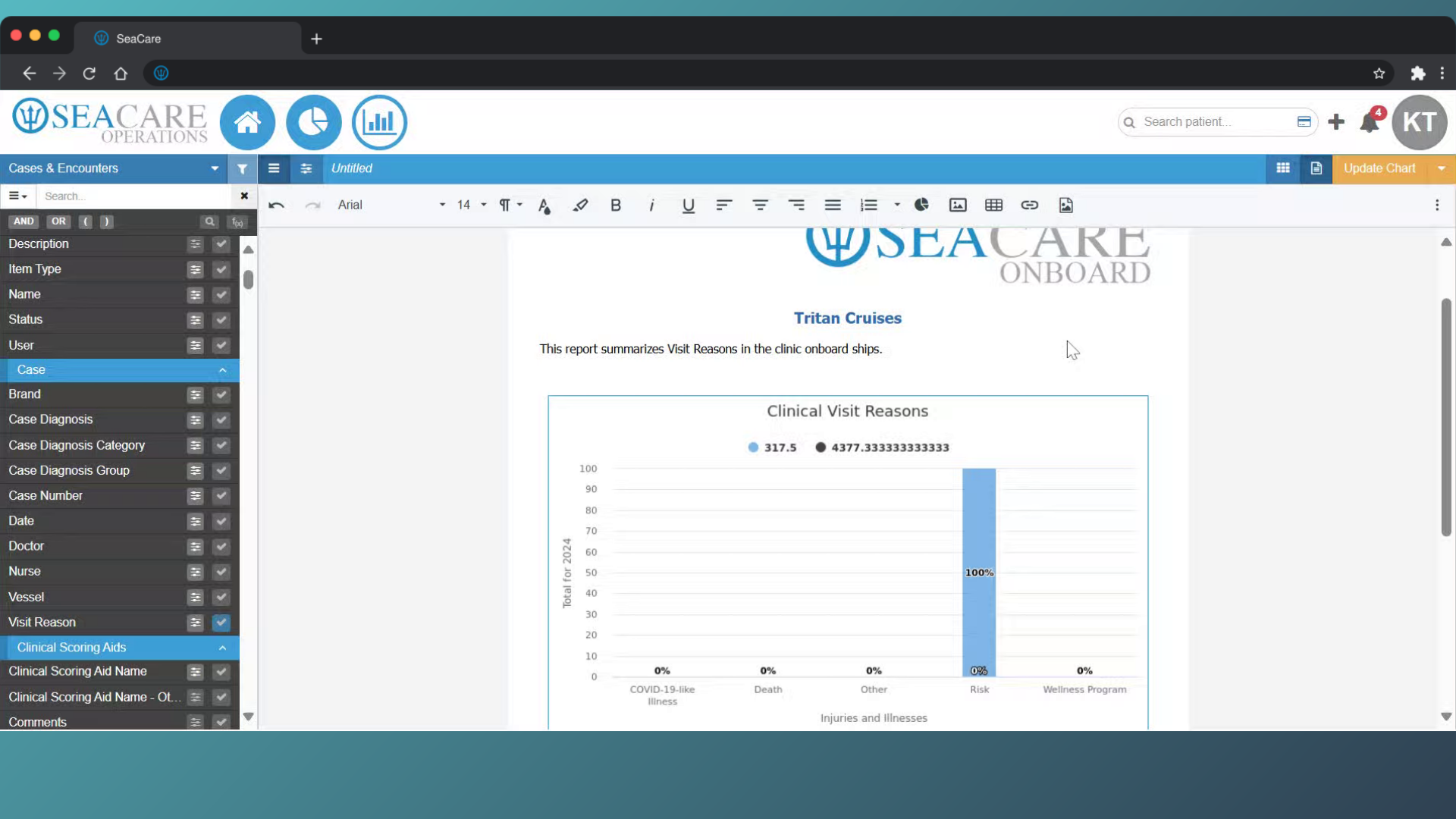Redo the last edit
Viewport: 1456px width, 819px height.
coord(312,206)
